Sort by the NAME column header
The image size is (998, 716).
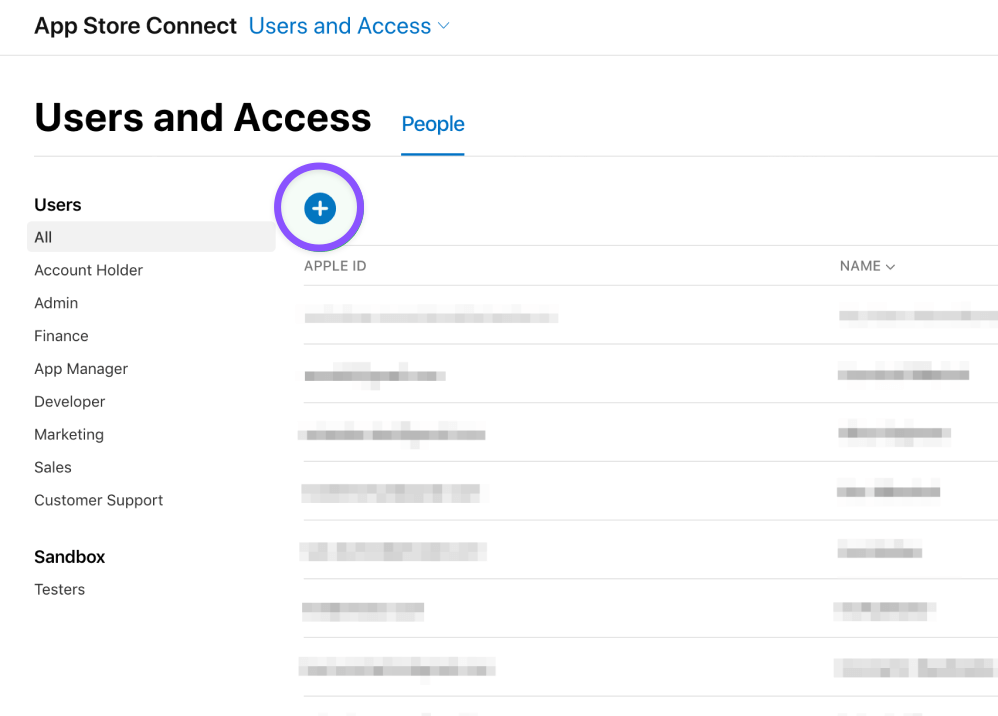[x=867, y=266]
